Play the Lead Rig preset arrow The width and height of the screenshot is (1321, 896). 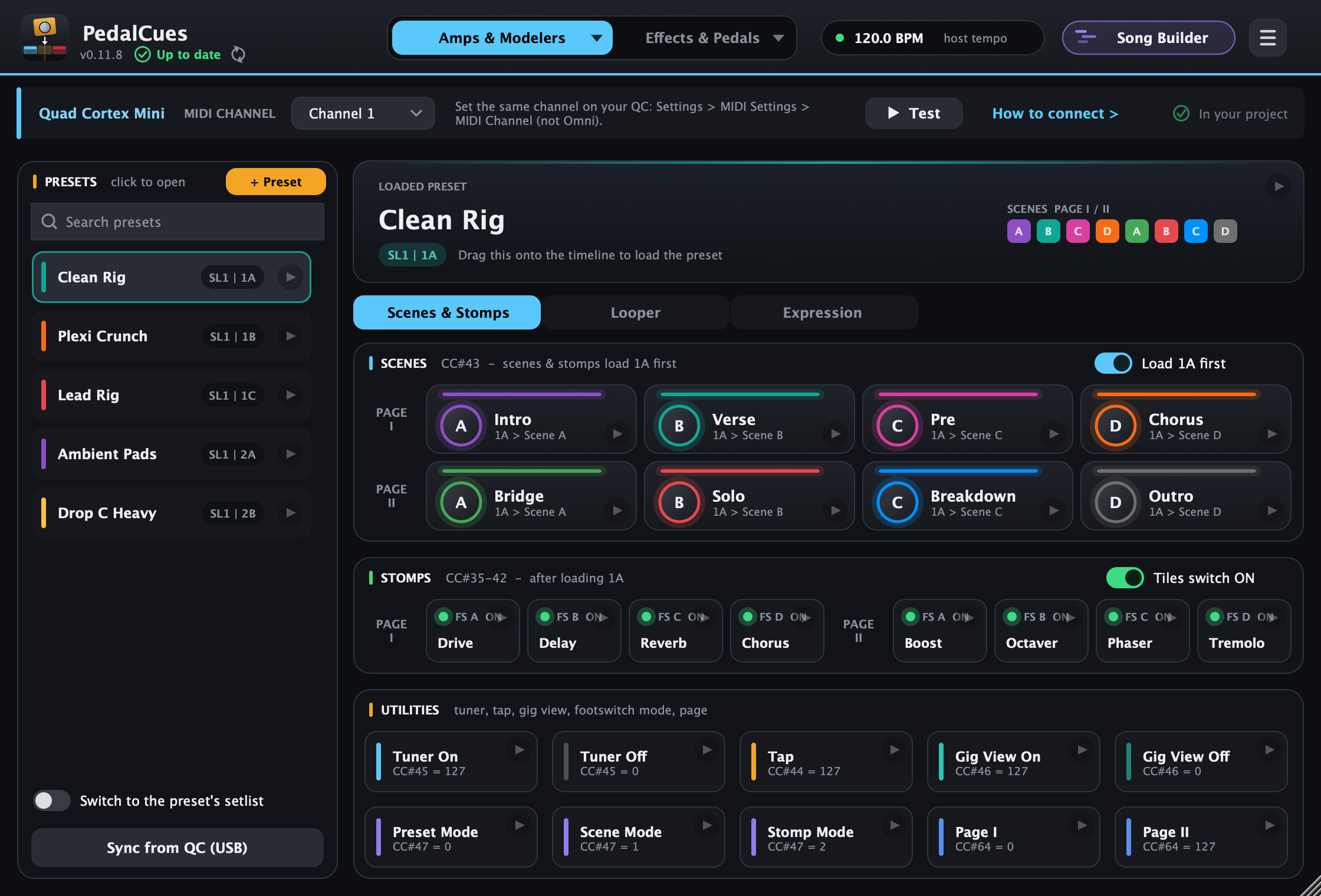click(x=290, y=395)
